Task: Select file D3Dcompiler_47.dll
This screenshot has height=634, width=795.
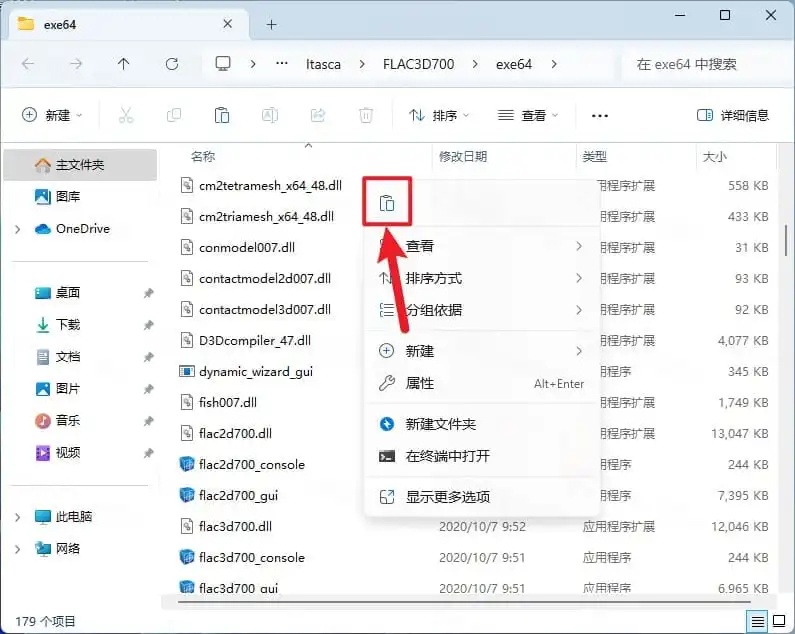Action: (255, 340)
